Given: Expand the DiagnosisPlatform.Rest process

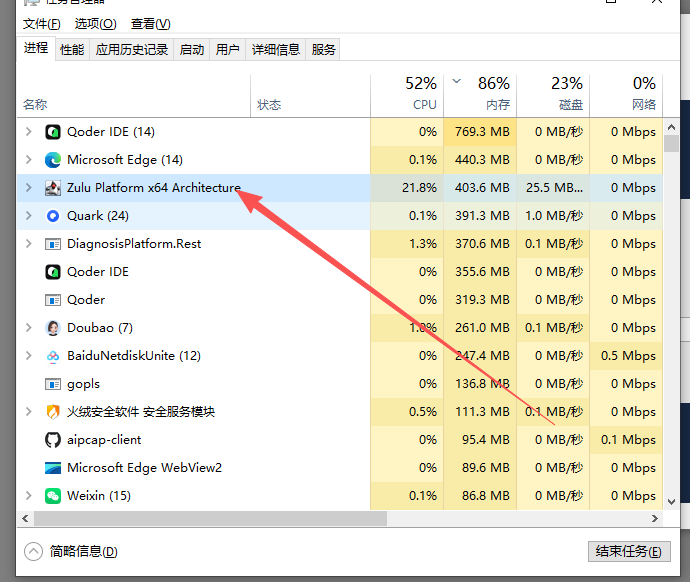Looking at the screenshot, I should (29, 244).
